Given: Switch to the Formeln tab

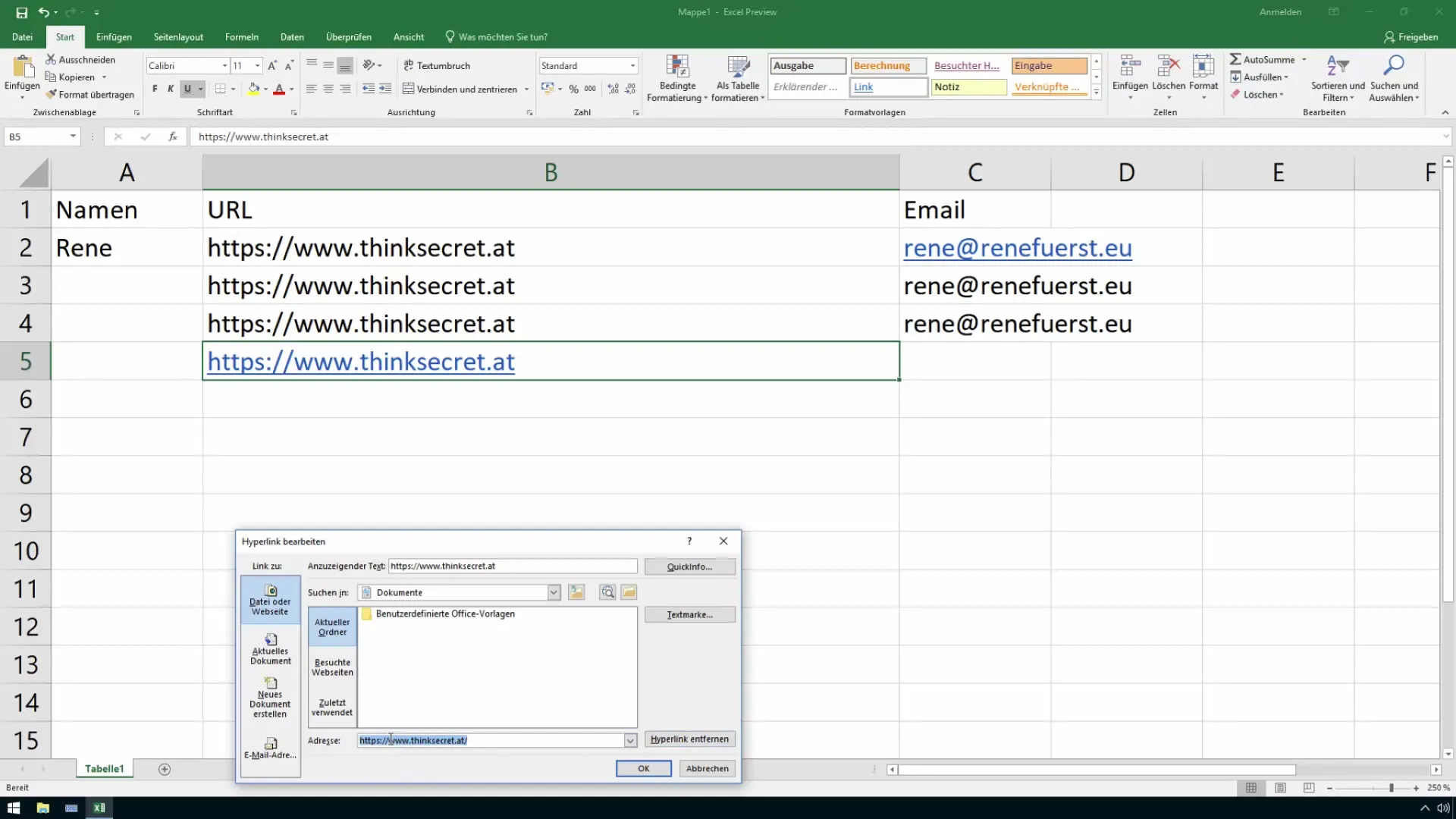Looking at the screenshot, I should (x=242, y=36).
